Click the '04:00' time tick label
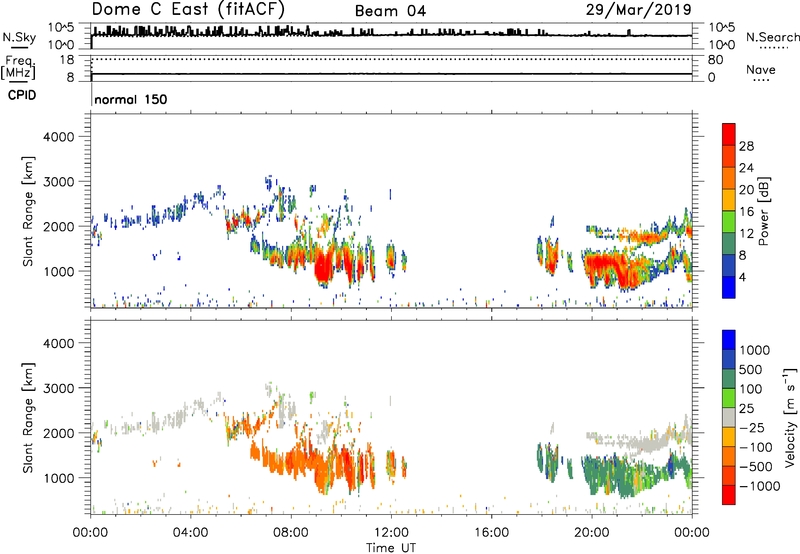This screenshot has width=800, height=554. (191, 533)
